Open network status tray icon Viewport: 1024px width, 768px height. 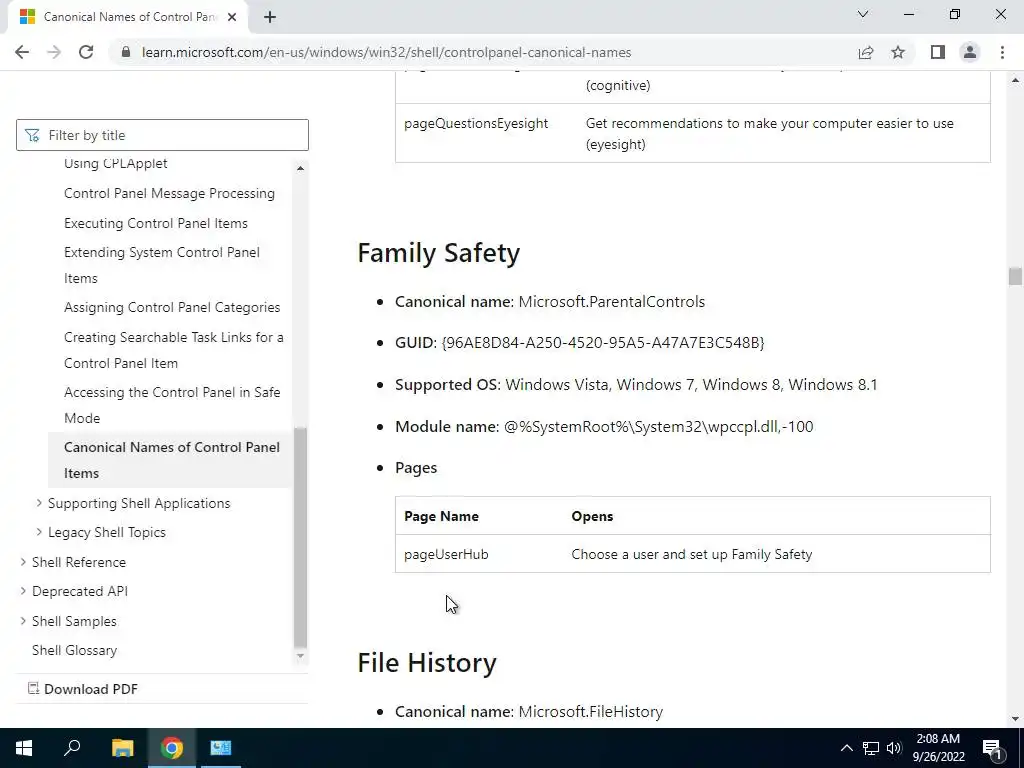pos(871,748)
